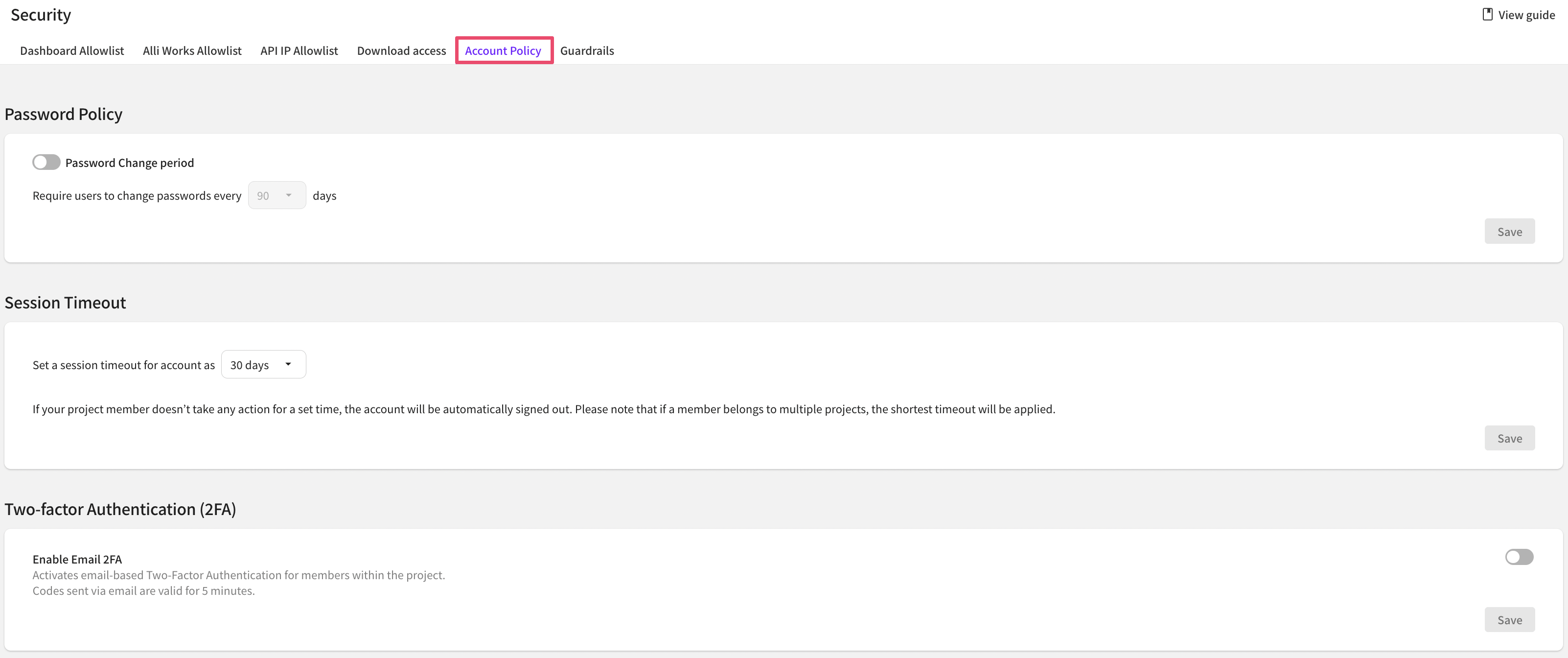This screenshot has width=1568, height=658.
Task: Click the Enable Email 2FA label
Action: tap(77, 559)
